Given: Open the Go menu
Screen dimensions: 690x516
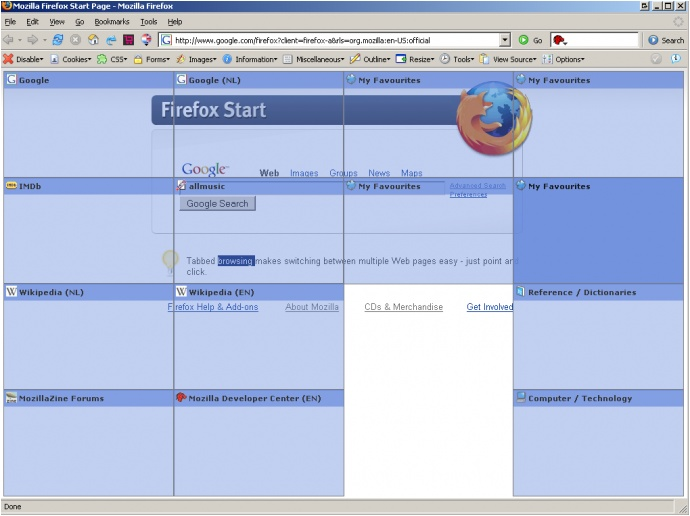Looking at the screenshot, I should [79, 22].
